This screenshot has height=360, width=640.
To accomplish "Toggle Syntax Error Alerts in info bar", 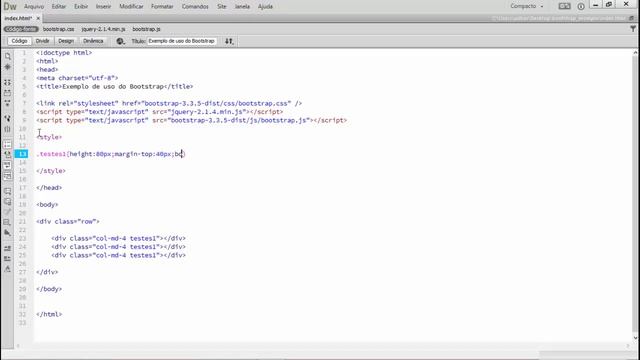I will [x=8, y=176].
